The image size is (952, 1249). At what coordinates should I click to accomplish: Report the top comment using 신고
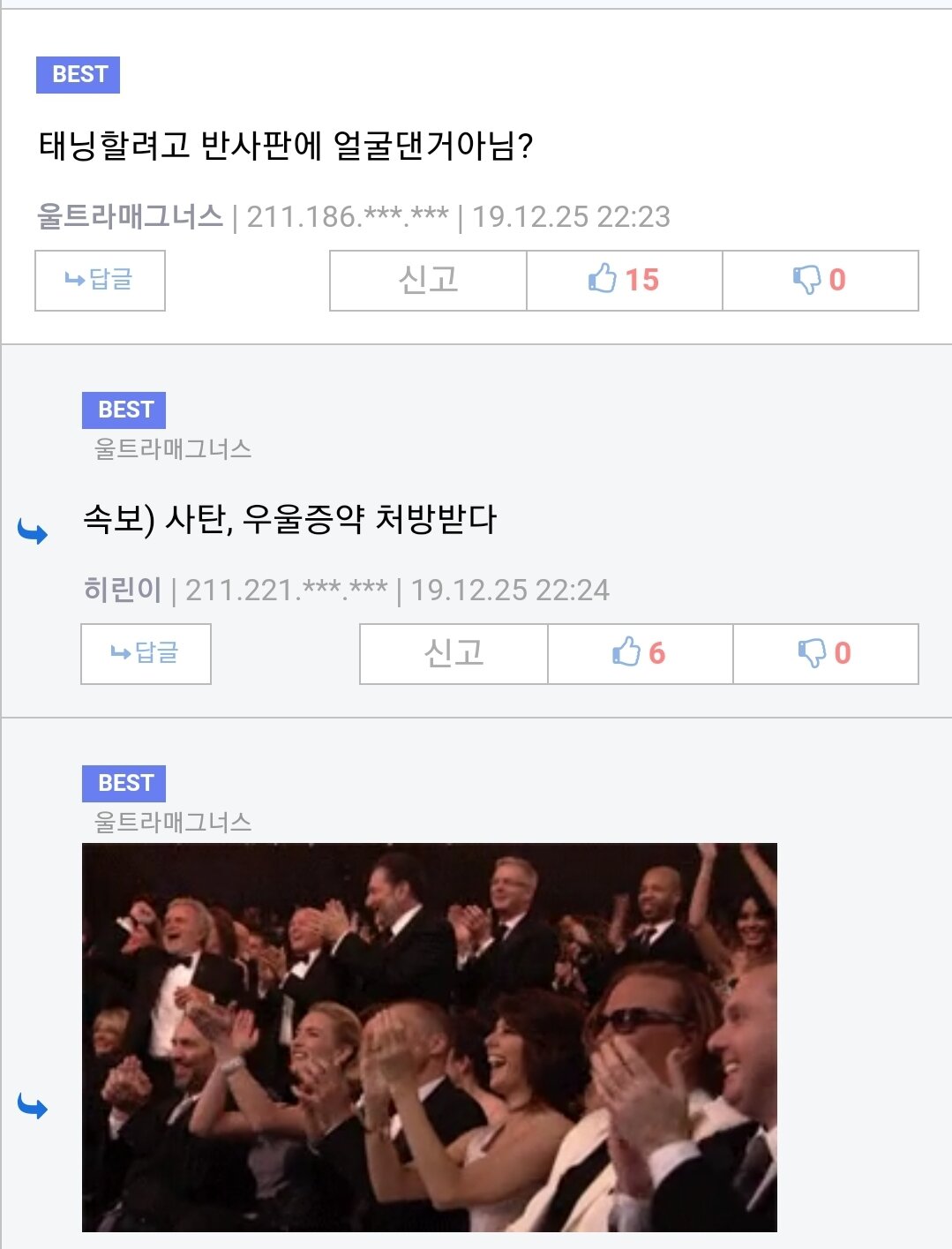pos(428,280)
